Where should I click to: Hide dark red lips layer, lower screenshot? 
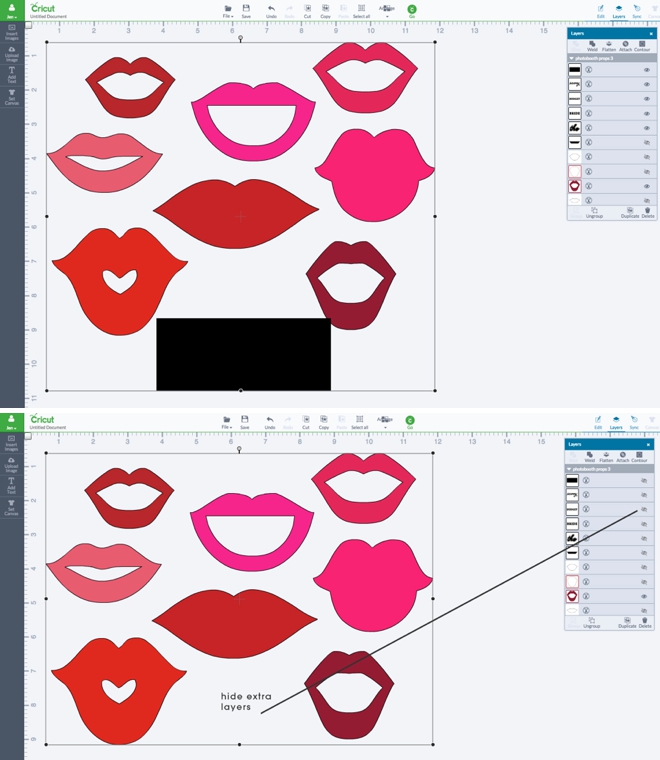point(644,596)
